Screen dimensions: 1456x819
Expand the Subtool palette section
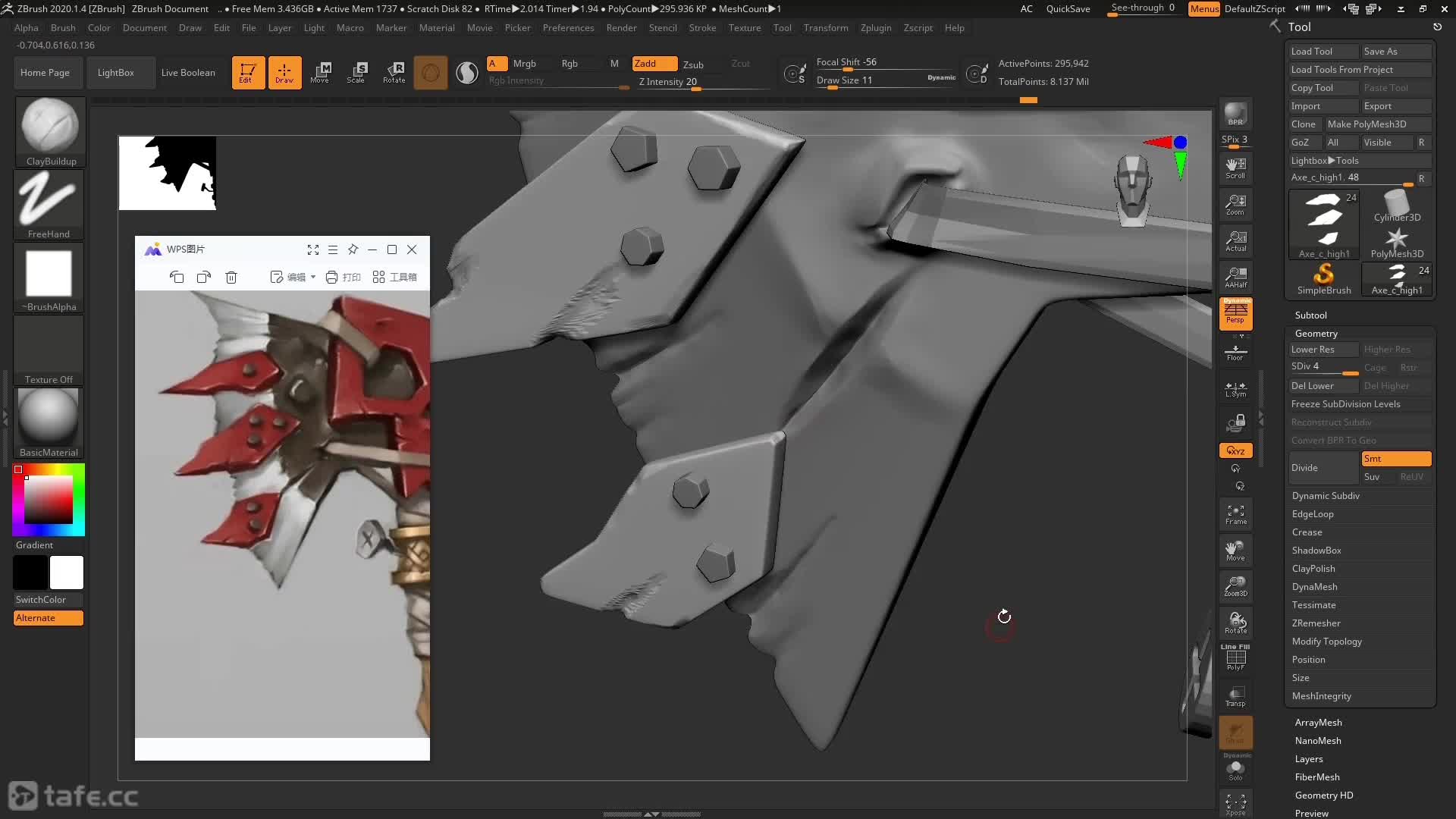coord(1310,315)
